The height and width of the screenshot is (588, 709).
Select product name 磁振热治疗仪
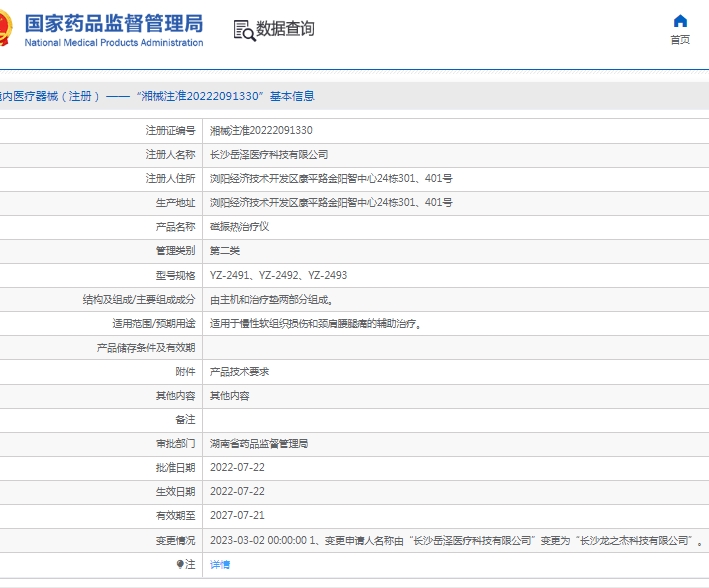(239, 227)
